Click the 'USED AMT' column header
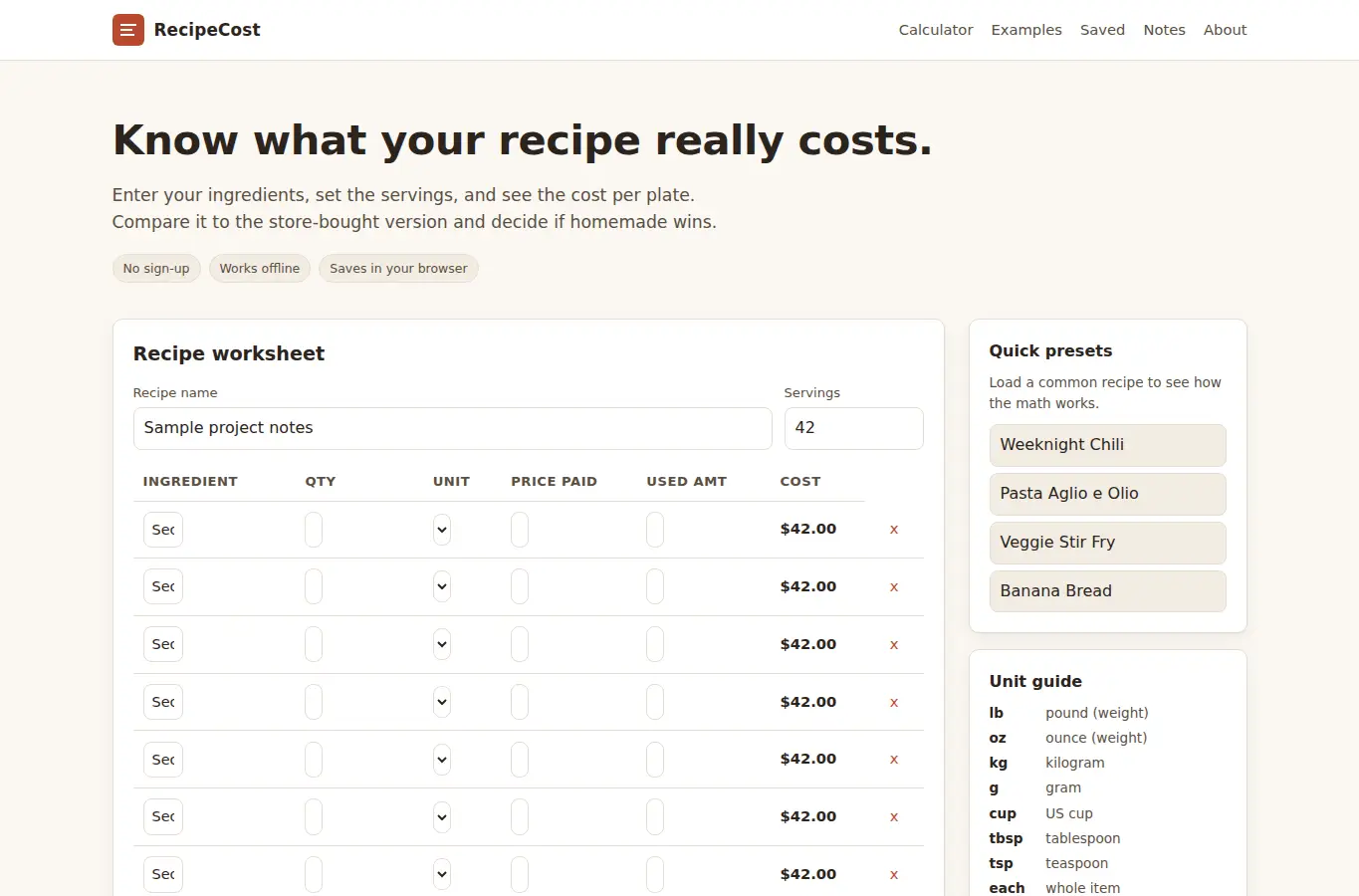Screen dimensions: 1359x896 [x=687, y=481]
